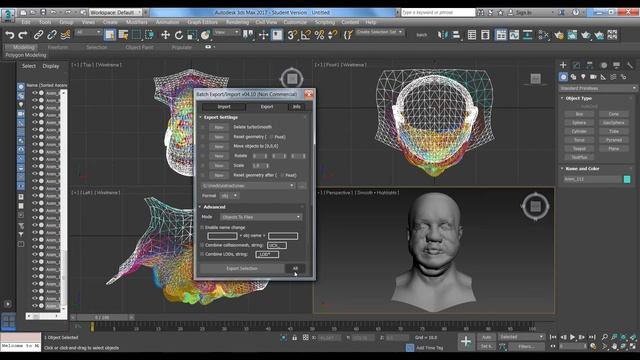Toggle the Percent Snap icon
Screen dimensions: 640x360
319,35
